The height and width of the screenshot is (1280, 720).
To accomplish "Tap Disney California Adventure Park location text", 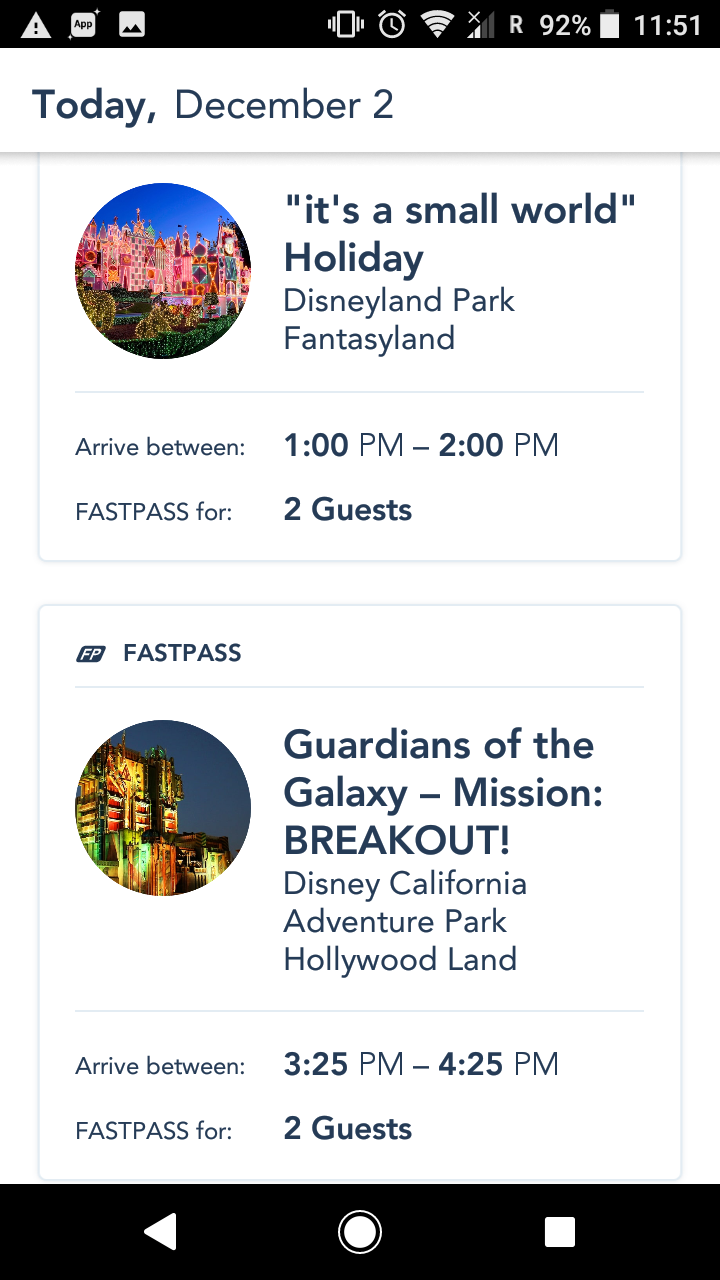I will pyautogui.click(x=405, y=902).
